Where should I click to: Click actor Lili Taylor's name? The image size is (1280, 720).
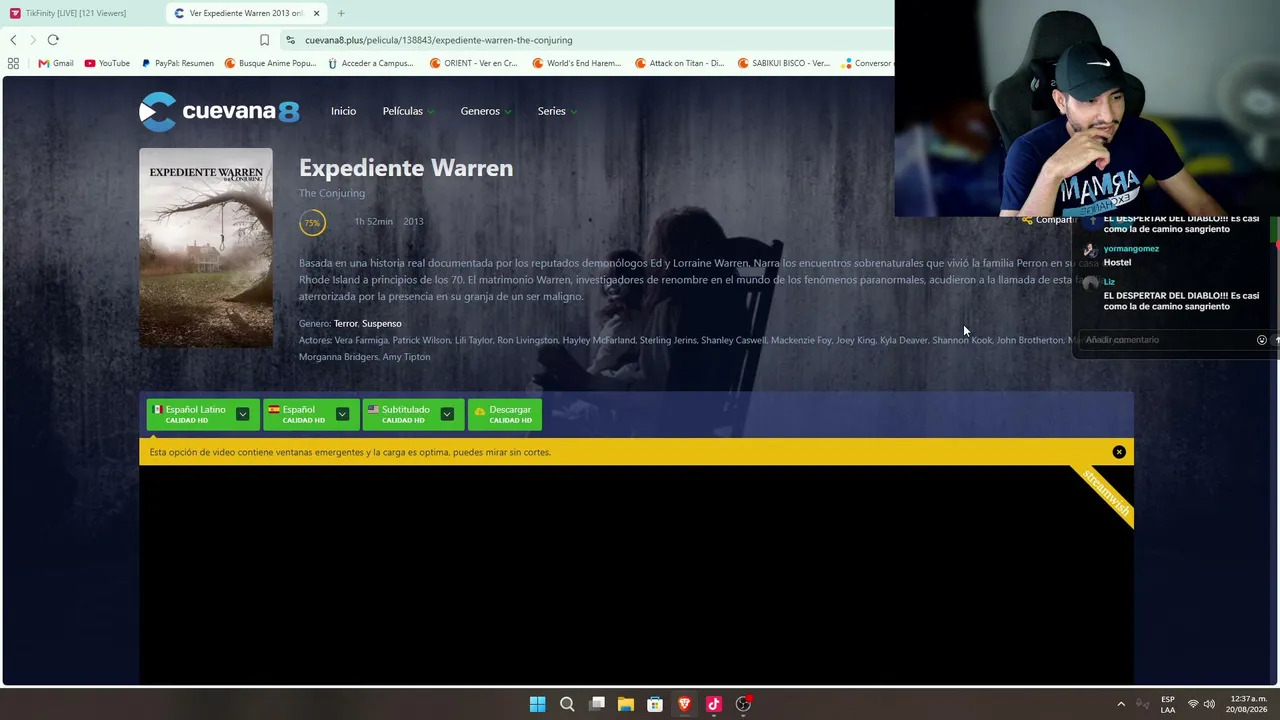[473, 340]
